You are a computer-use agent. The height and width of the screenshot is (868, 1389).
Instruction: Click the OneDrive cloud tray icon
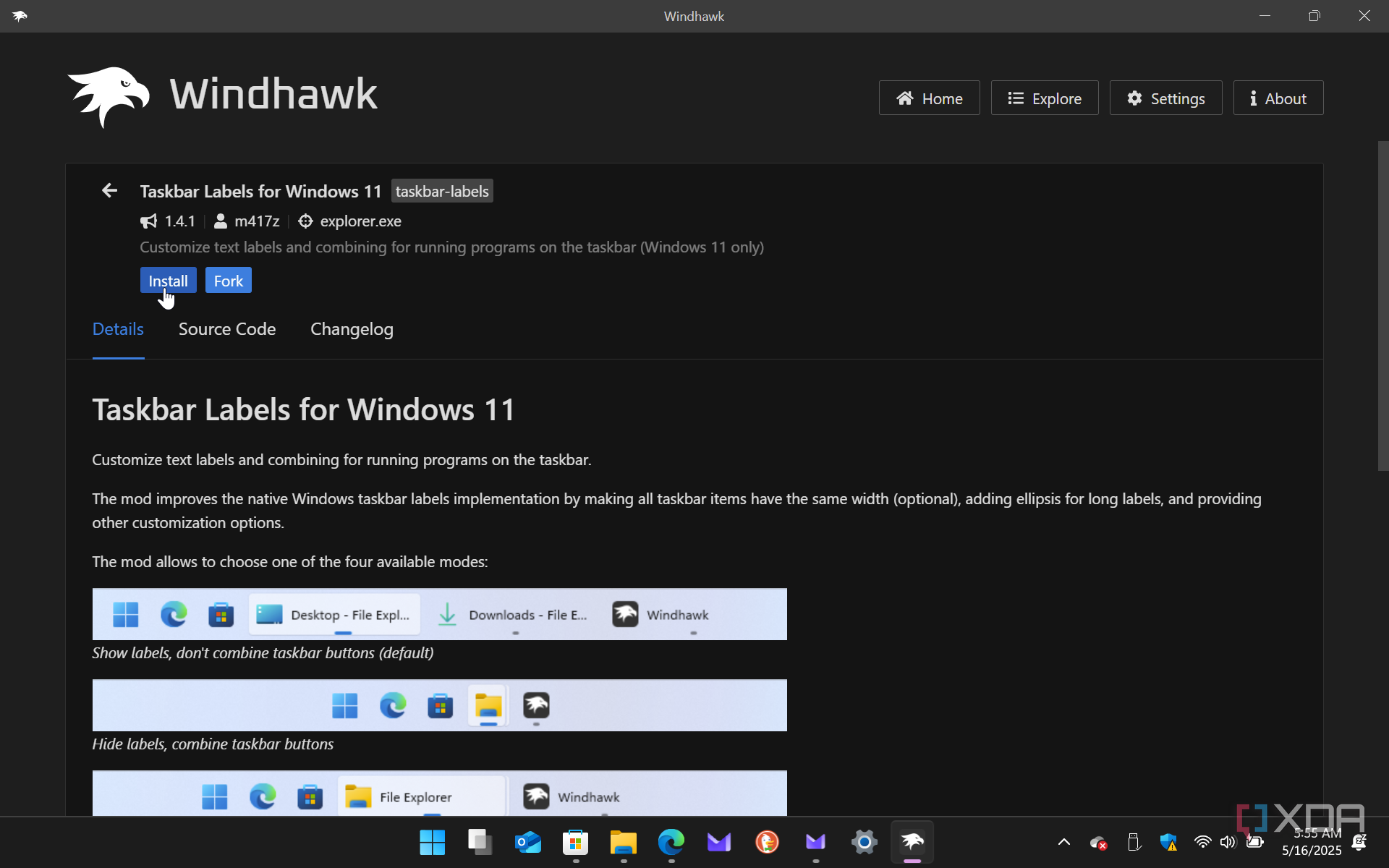click(1098, 843)
